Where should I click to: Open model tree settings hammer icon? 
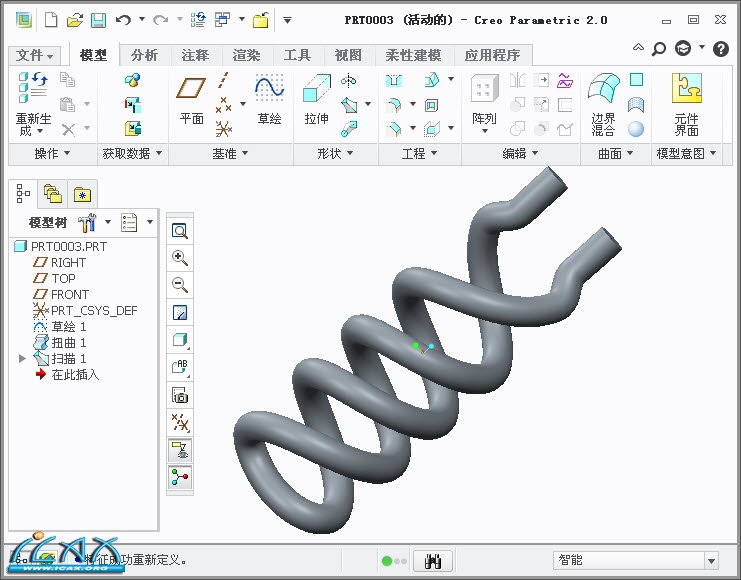(x=87, y=222)
